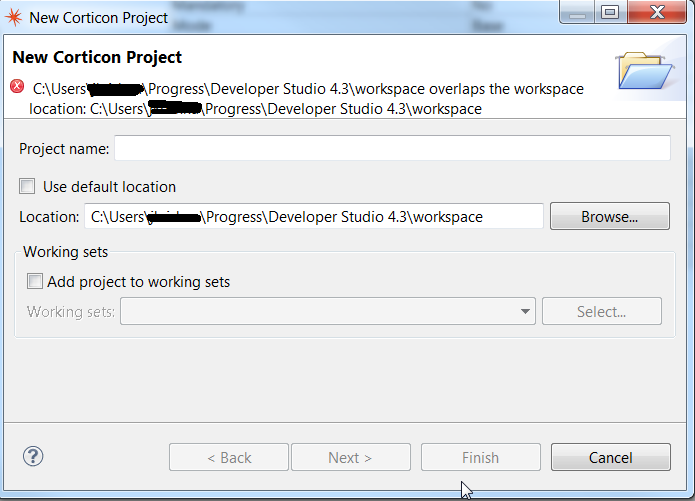695x501 pixels.
Task: Click the folder wizard banner icon
Action: tap(644, 70)
